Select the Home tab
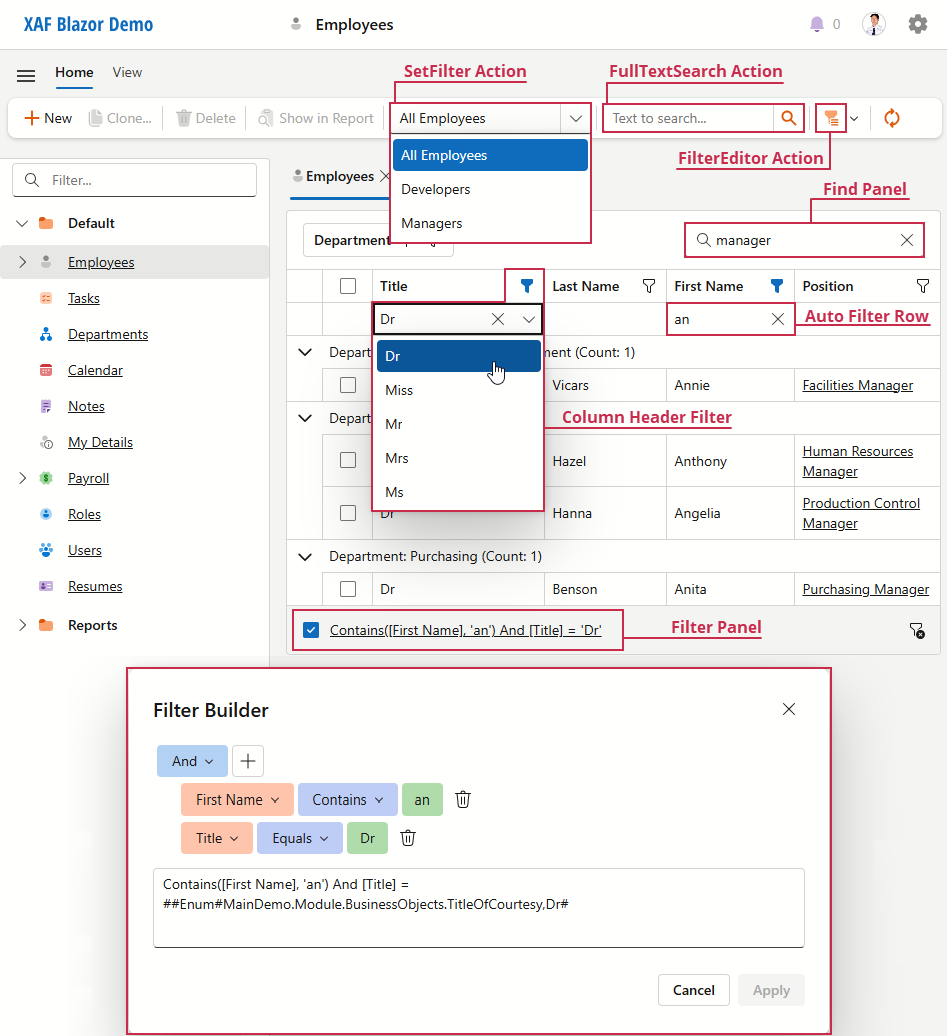947x1036 pixels. pyautogui.click(x=74, y=72)
